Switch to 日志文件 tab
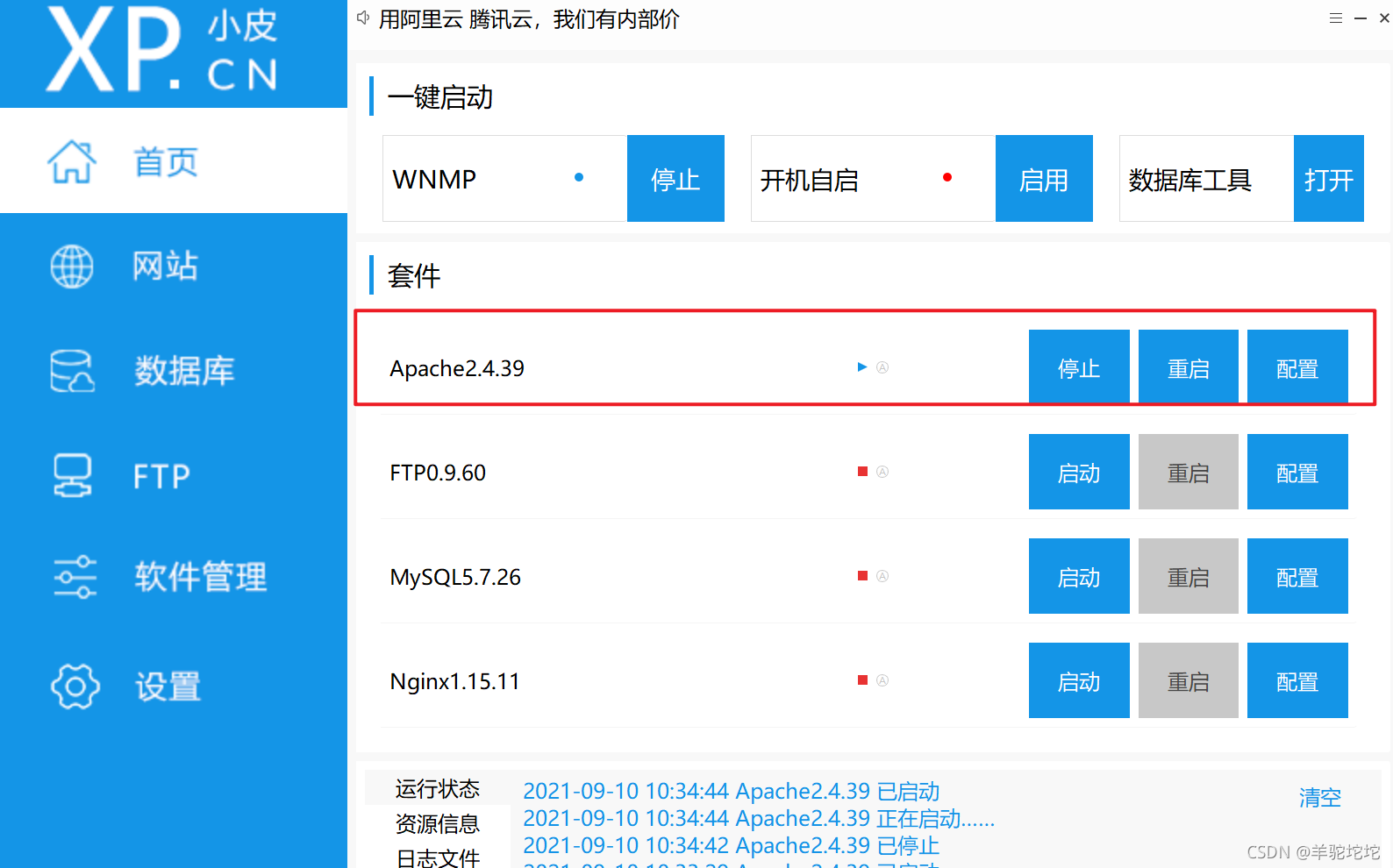This screenshot has width=1393, height=868. pos(437,857)
